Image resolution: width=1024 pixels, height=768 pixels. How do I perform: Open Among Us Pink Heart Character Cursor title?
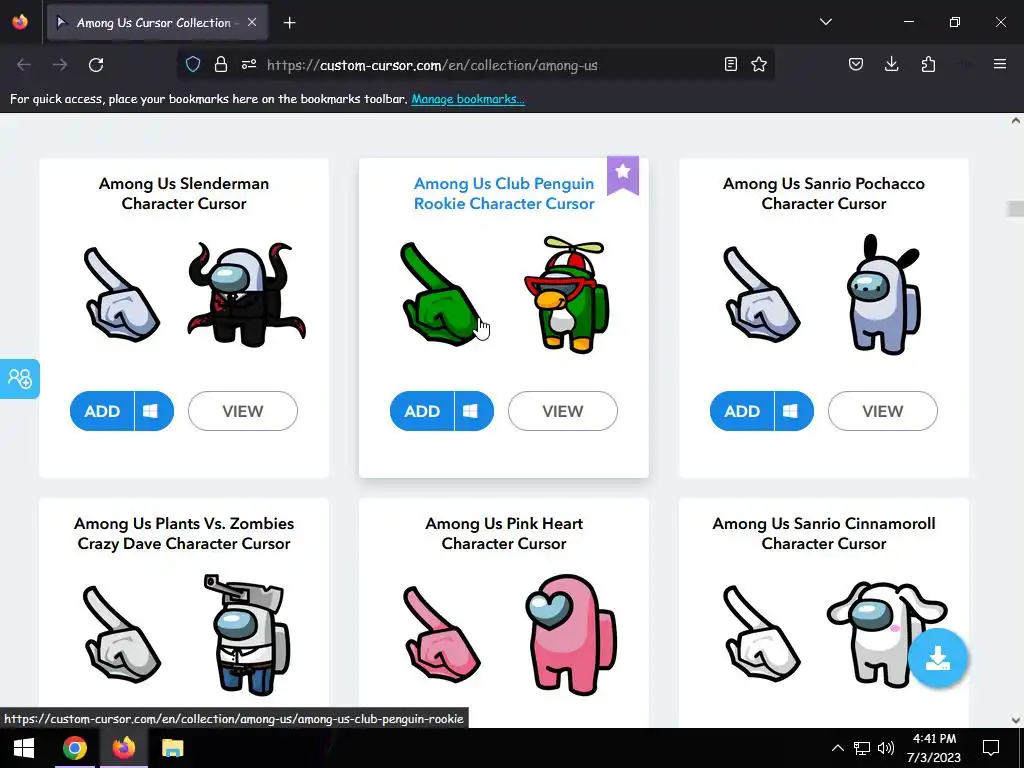(x=504, y=534)
